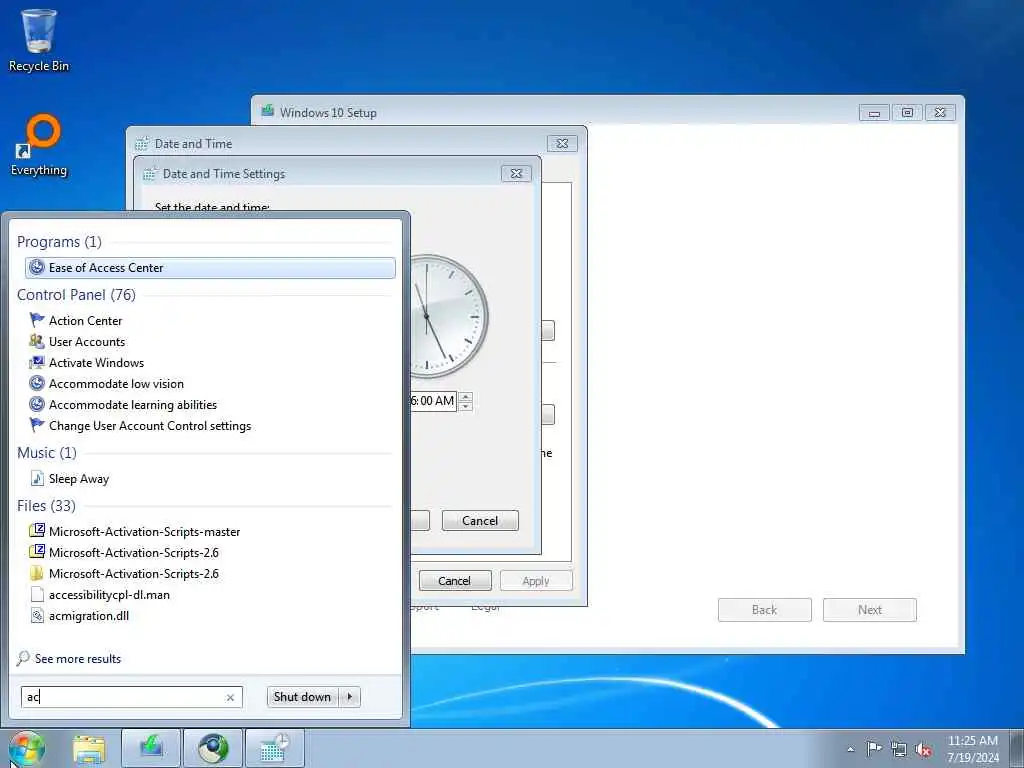Viewport: 1024px width, 768px height.
Task: Clear the Start menu search box
Action: point(230,697)
